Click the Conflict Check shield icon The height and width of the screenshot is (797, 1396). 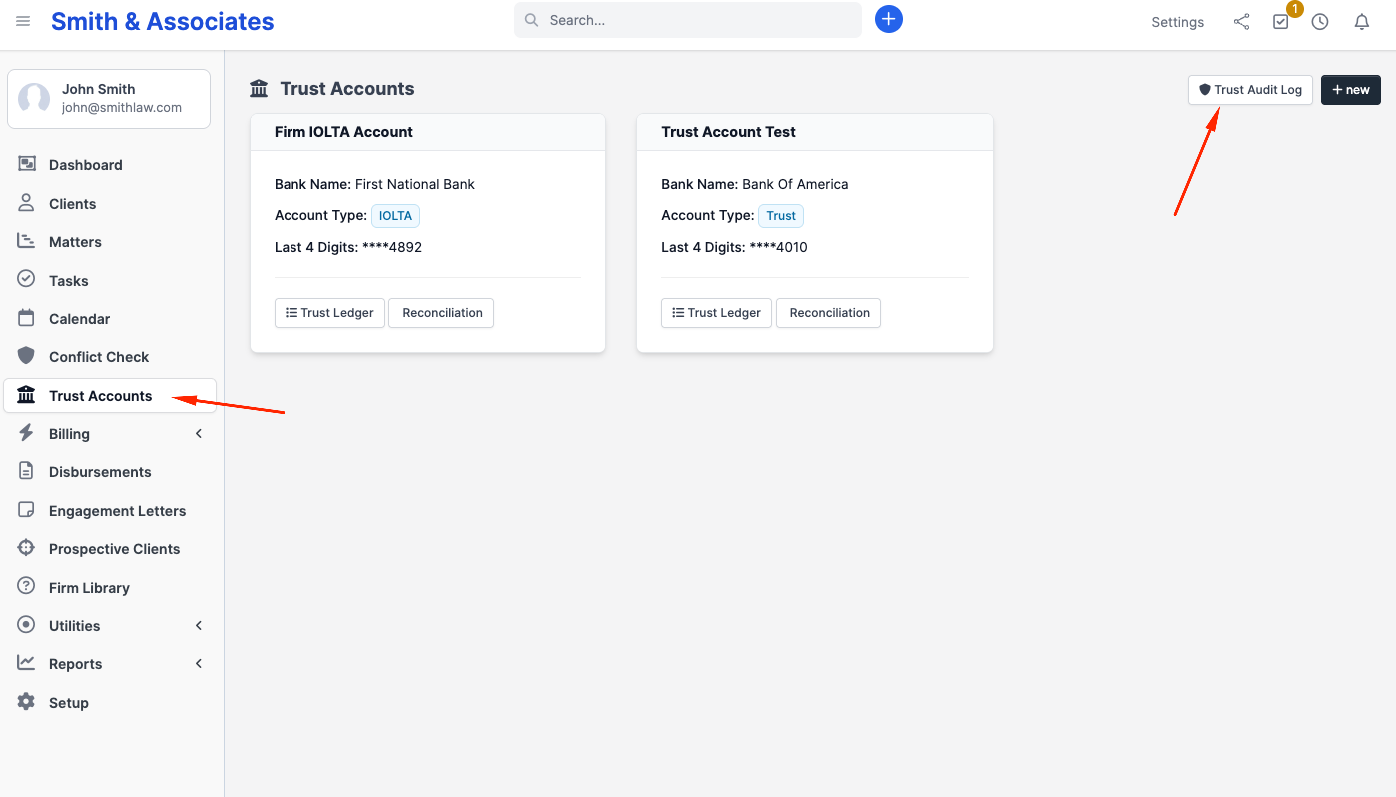pyautogui.click(x=27, y=356)
